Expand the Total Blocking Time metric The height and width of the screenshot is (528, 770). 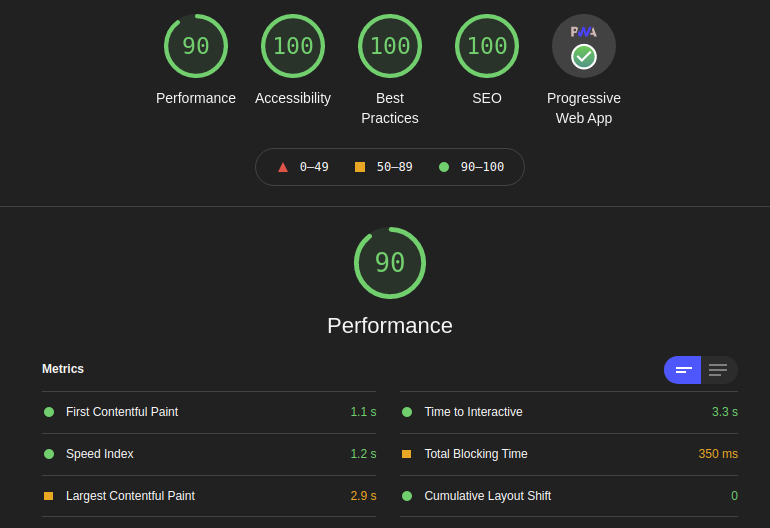pyautogui.click(x=476, y=454)
